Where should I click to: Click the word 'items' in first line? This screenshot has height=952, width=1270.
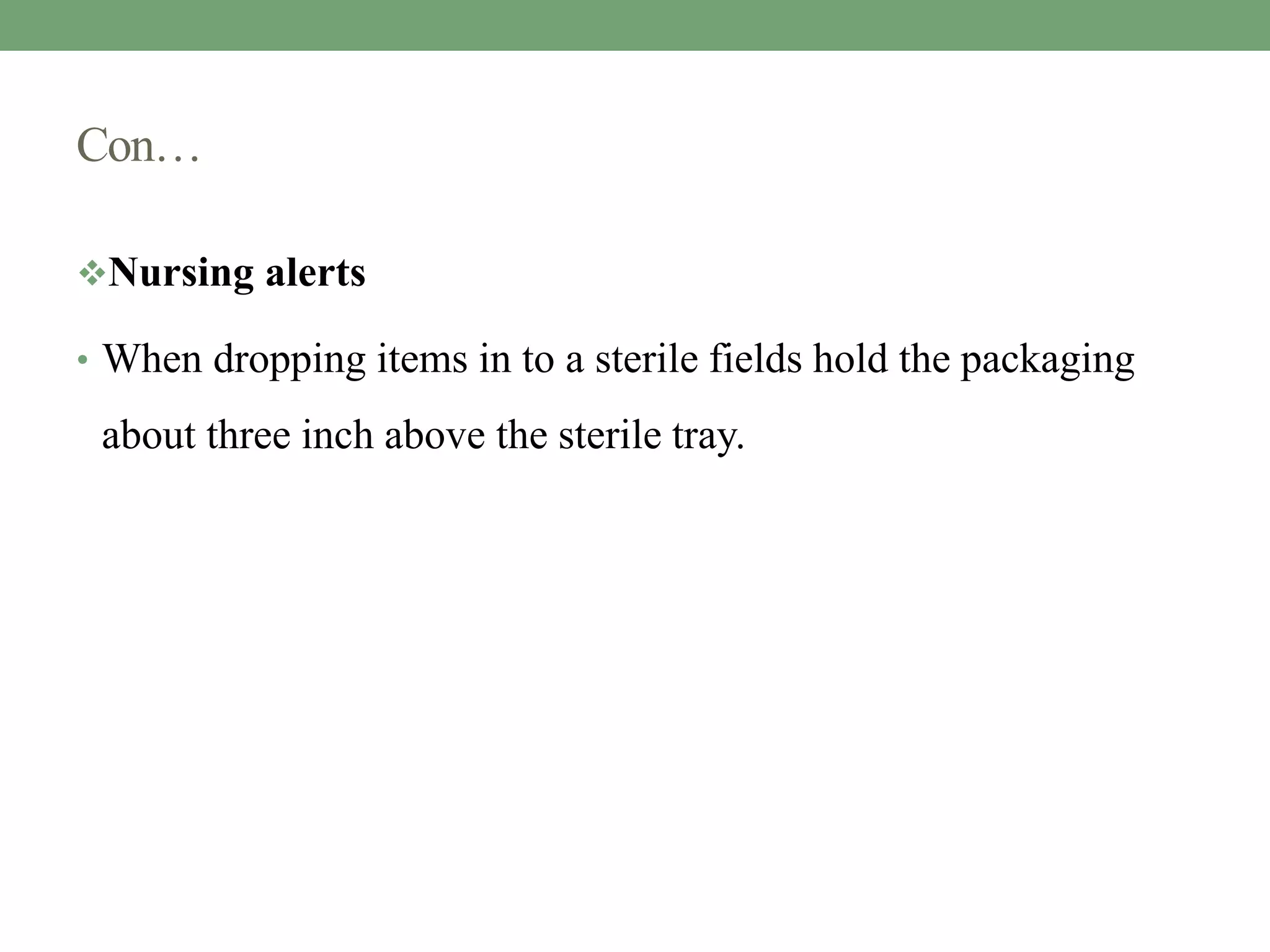[422, 359]
